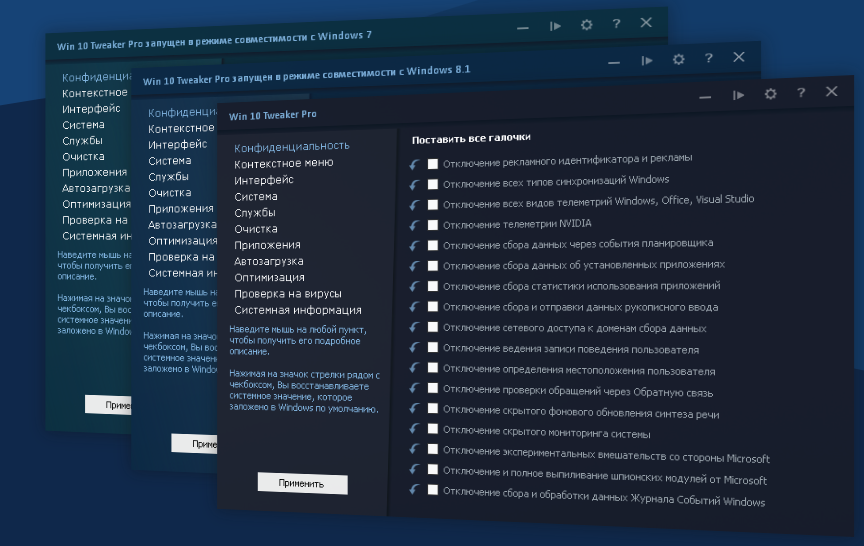
Task: Select the Конфиденциальность section in the front window
Action: point(291,147)
